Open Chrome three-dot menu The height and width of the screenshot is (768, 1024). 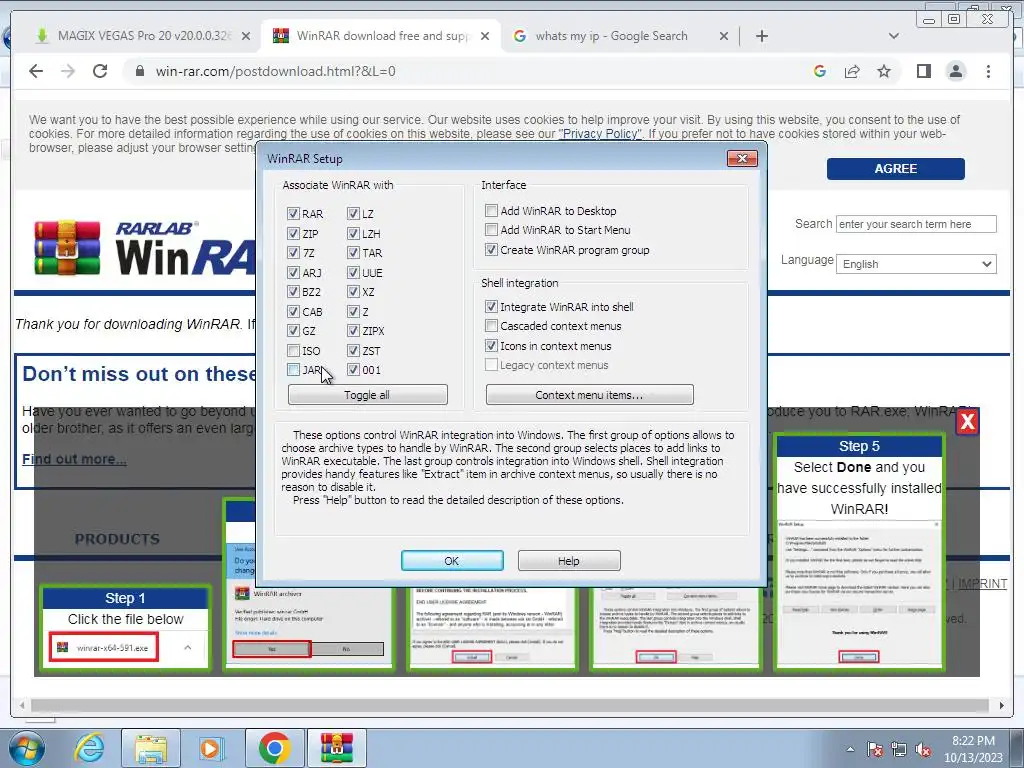click(988, 71)
